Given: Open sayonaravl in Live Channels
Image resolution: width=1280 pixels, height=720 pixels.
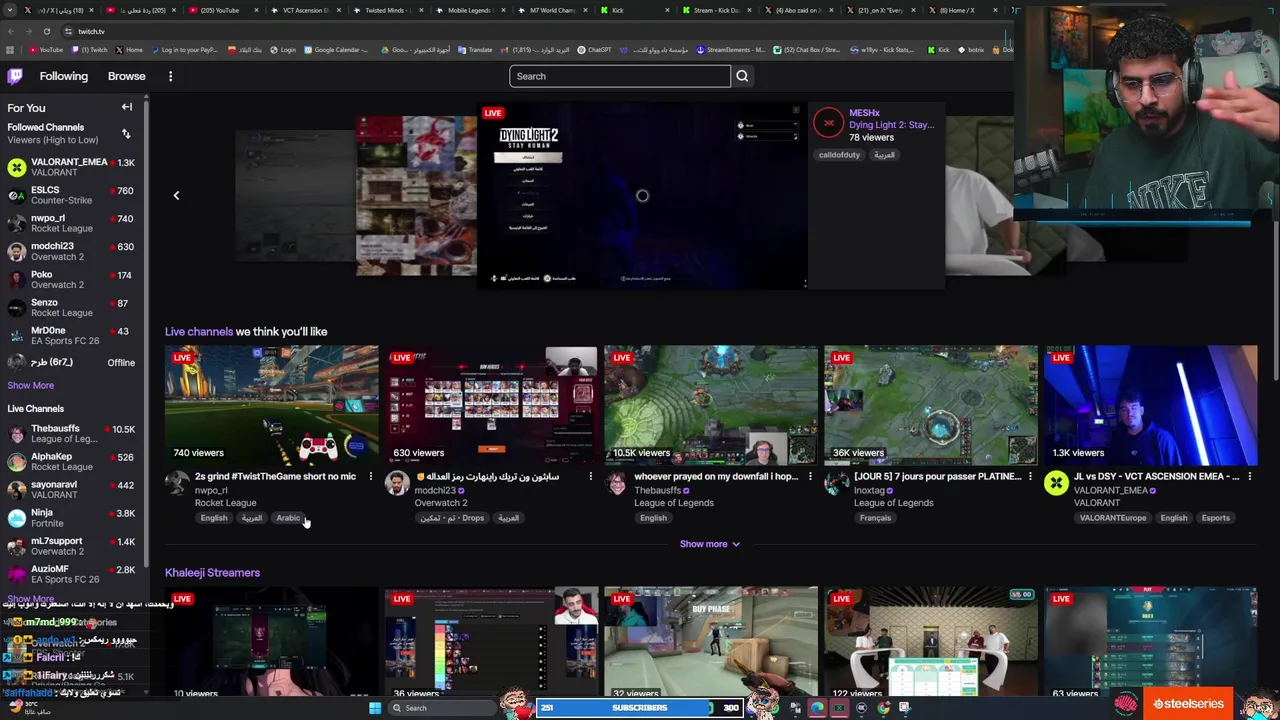Looking at the screenshot, I should pos(72,490).
